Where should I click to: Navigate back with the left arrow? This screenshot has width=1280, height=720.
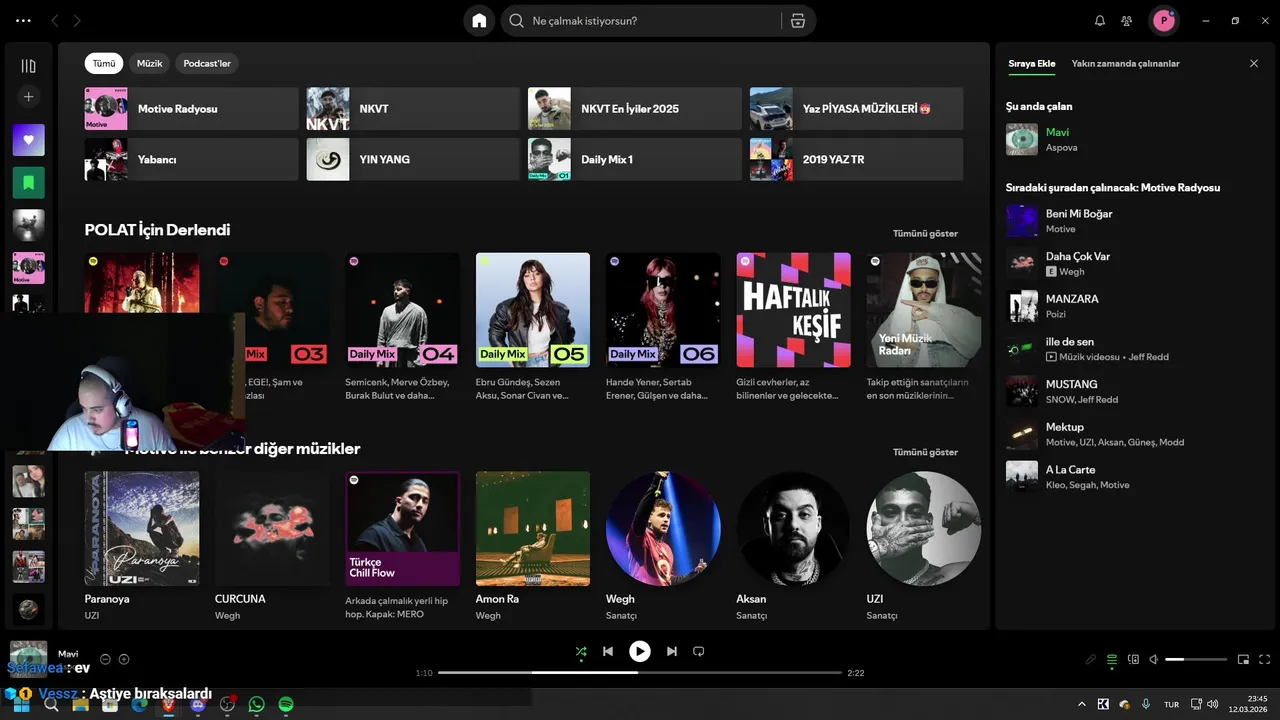[54, 21]
